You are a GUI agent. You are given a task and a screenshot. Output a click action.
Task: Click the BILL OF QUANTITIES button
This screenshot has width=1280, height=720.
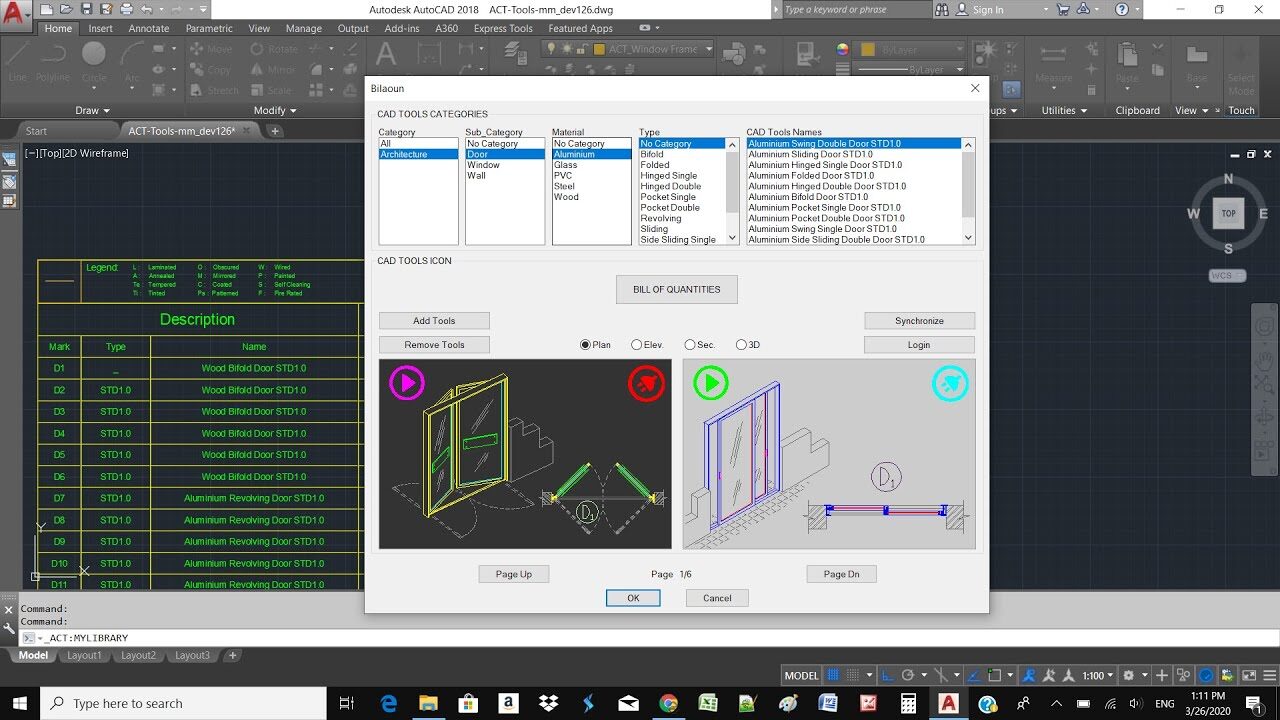tap(677, 289)
